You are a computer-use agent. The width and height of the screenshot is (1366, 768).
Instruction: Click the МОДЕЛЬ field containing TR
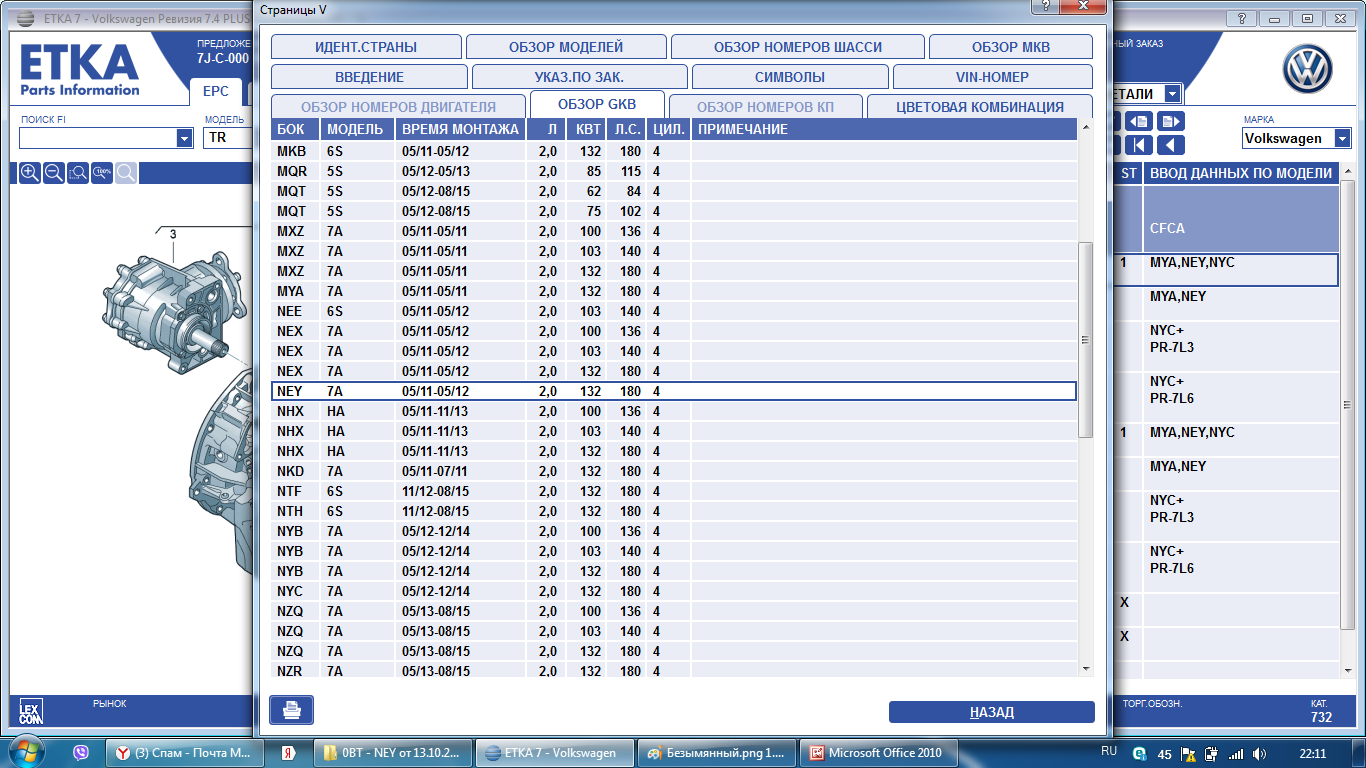228,139
